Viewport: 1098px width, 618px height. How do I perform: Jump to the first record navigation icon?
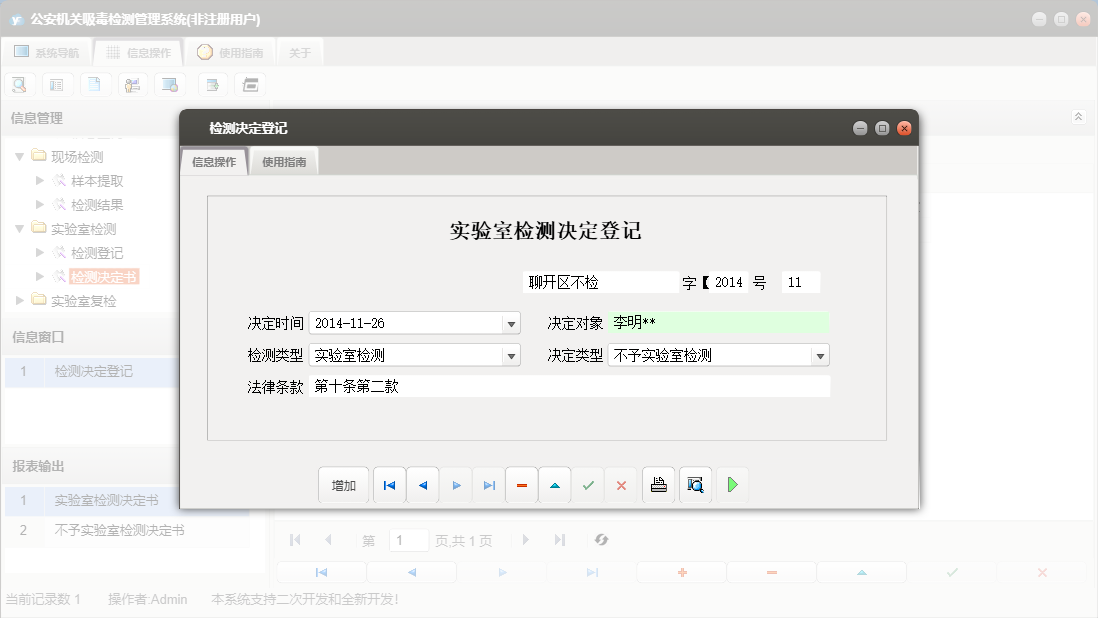[x=388, y=484]
